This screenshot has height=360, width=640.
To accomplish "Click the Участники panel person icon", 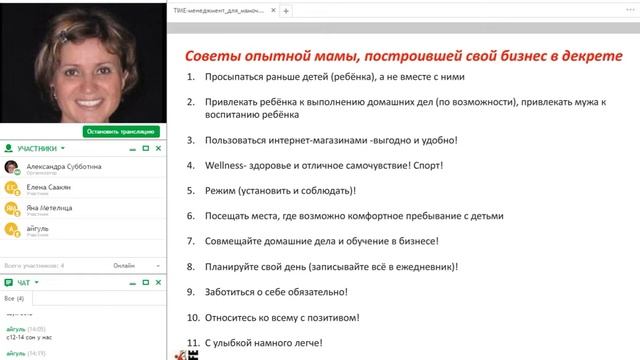I will tap(8, 148).
